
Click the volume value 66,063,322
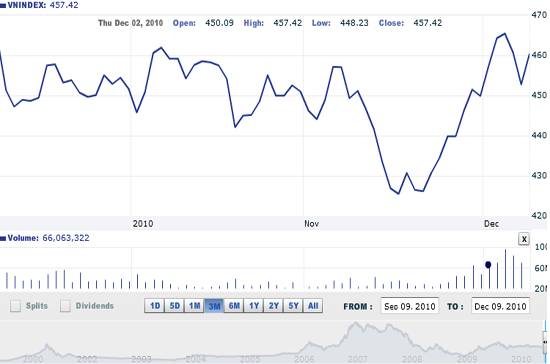click(66, 238)
